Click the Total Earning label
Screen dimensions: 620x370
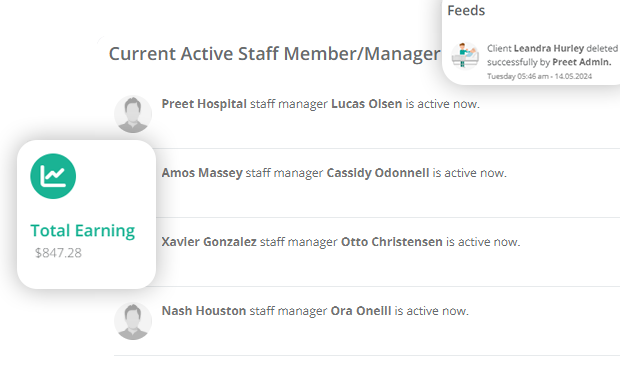[x=83, y=231]
